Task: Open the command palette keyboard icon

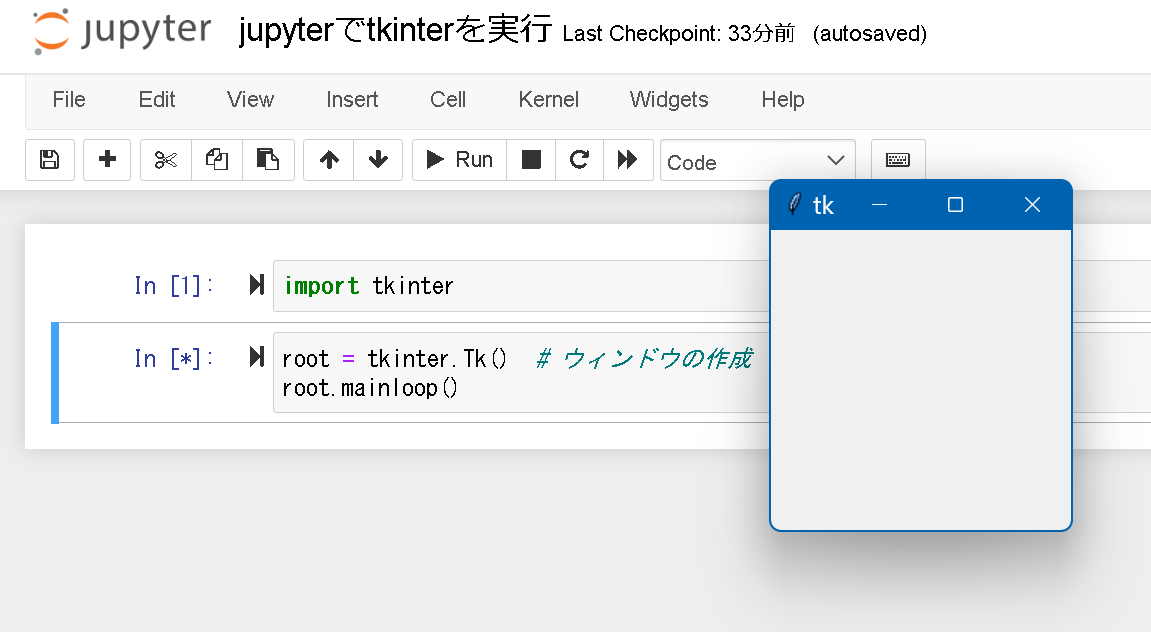Action: (x=897, y=159)
